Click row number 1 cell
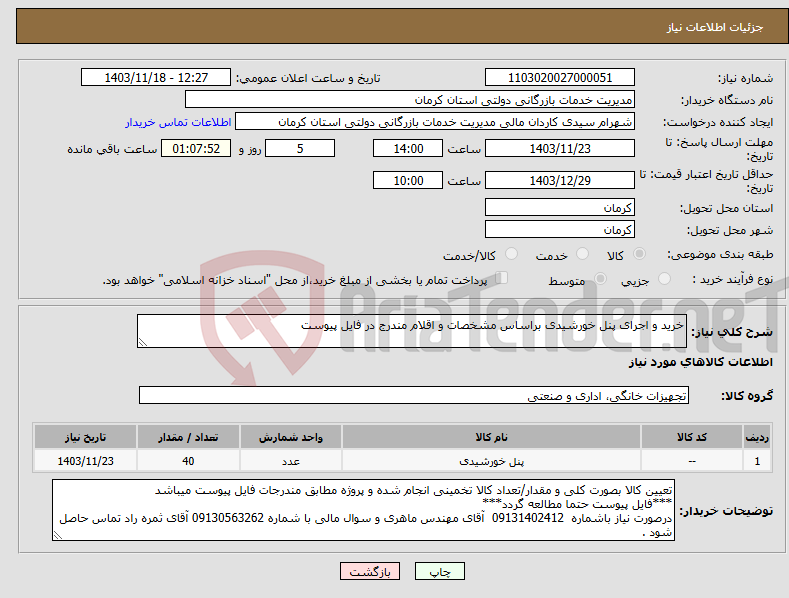Screen dimensions: 789x598 [x=757, y=461]
